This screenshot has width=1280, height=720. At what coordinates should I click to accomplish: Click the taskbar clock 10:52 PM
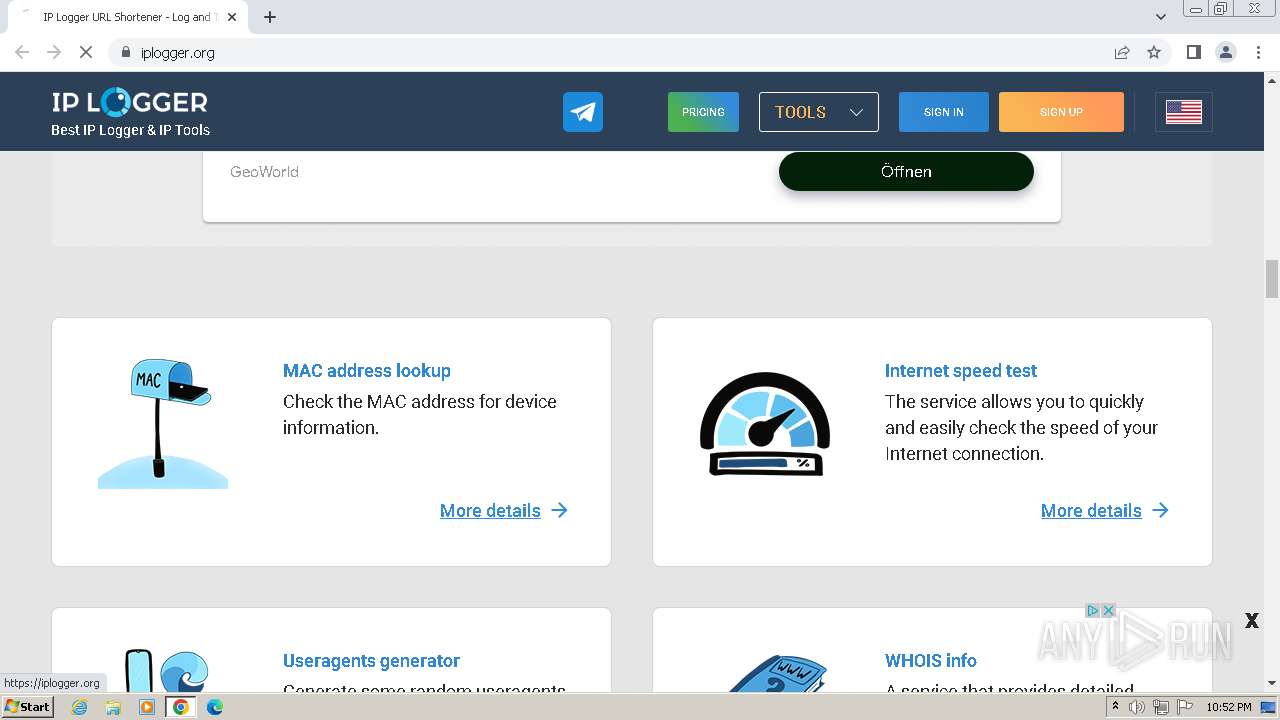1228,707
